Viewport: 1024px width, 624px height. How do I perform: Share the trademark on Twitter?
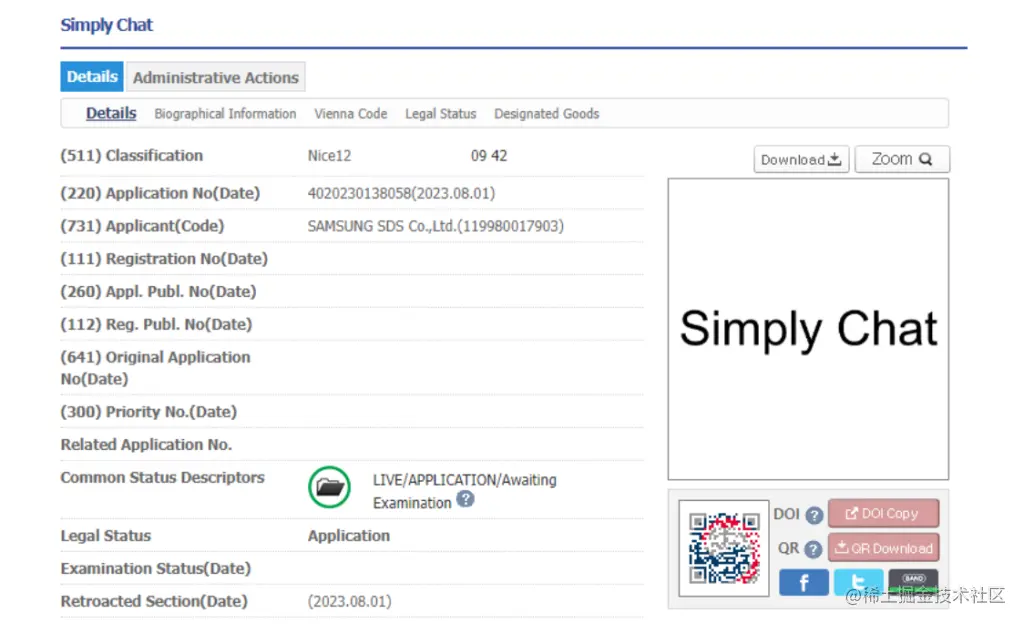[859, 582]
